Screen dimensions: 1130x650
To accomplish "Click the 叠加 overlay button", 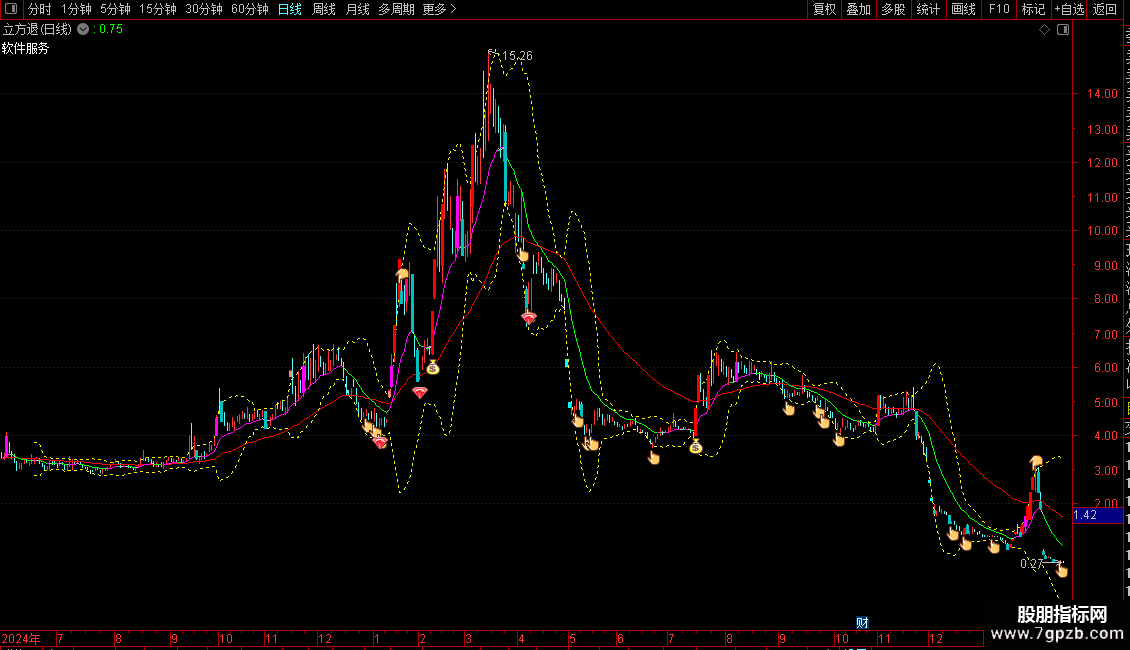I will tap(858, 9).
